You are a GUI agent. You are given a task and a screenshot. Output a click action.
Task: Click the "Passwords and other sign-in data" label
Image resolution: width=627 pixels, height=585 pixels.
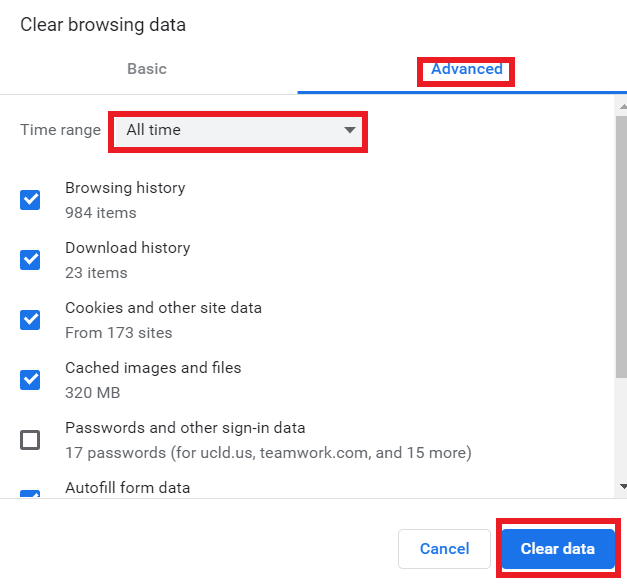tap(185, 428)
